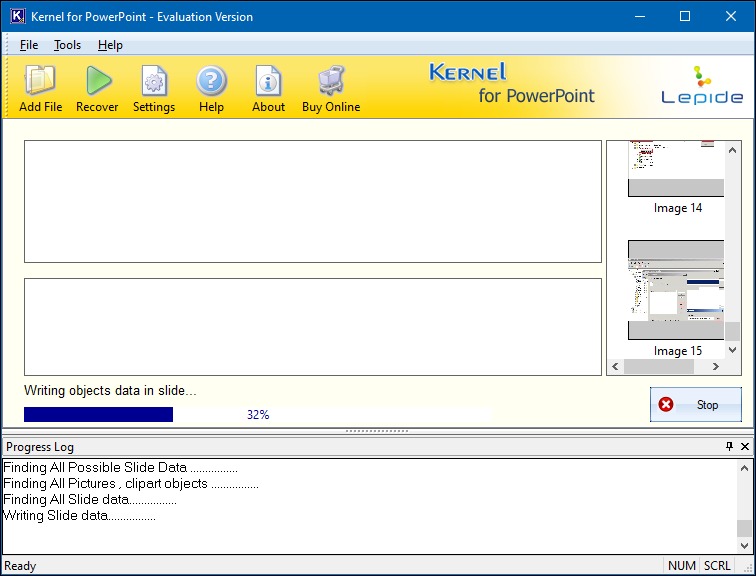
Task: Show the About info icon
Action: tap(268, 80)
